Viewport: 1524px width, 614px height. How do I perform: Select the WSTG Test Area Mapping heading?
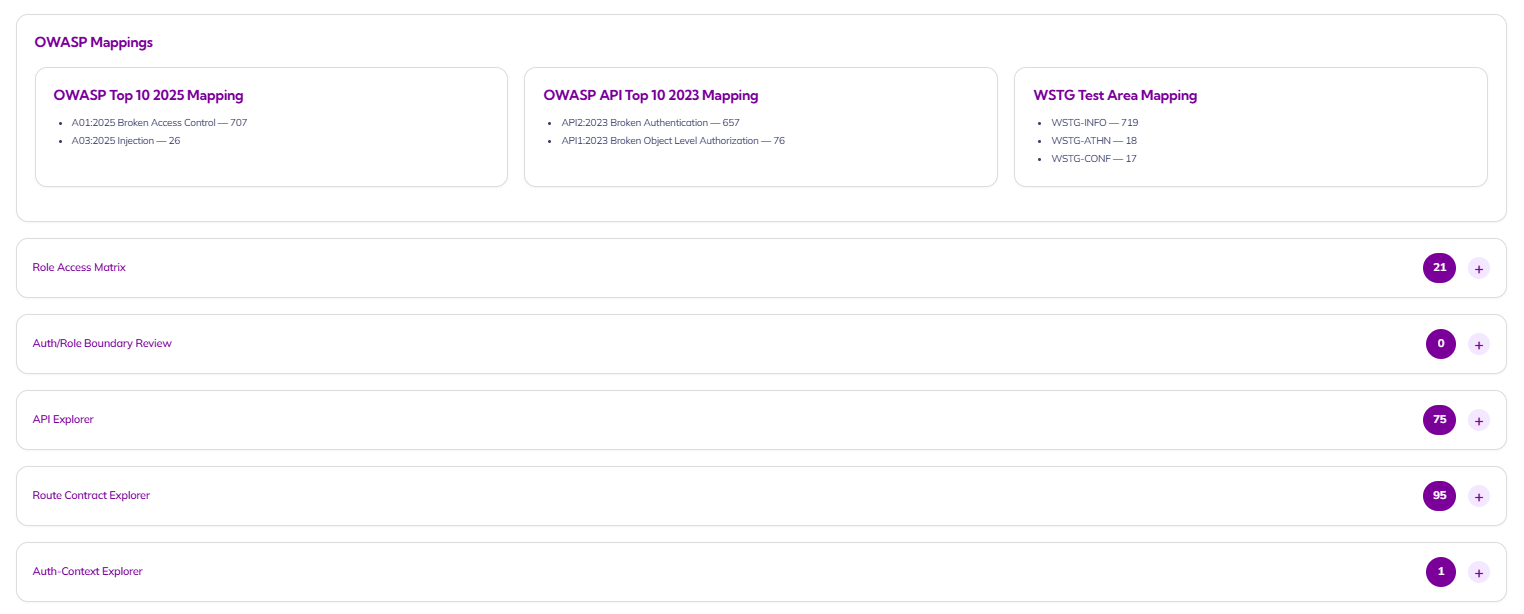tap(1115, 96)
